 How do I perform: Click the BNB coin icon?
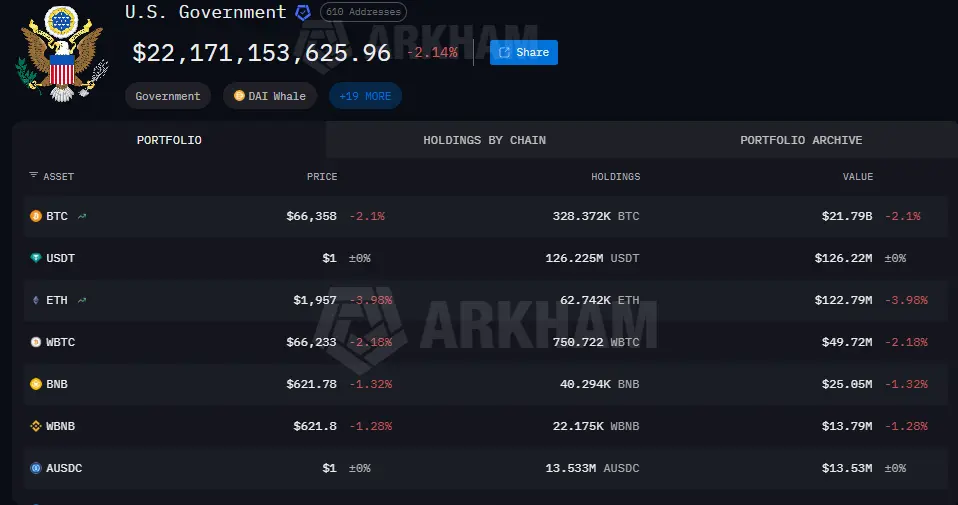tap(35, 385)
